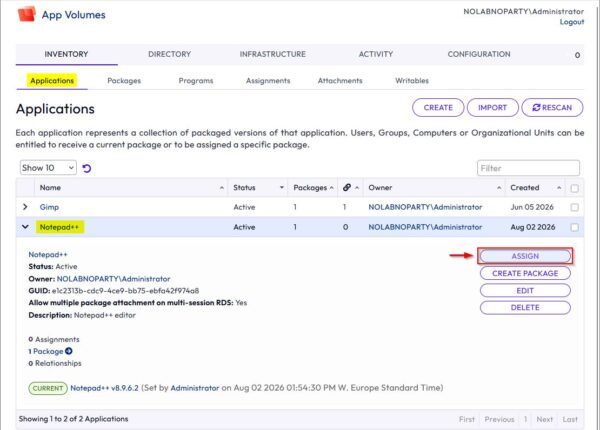
Task: Select page 1 in pagination
Action: (x=525, y=419)
